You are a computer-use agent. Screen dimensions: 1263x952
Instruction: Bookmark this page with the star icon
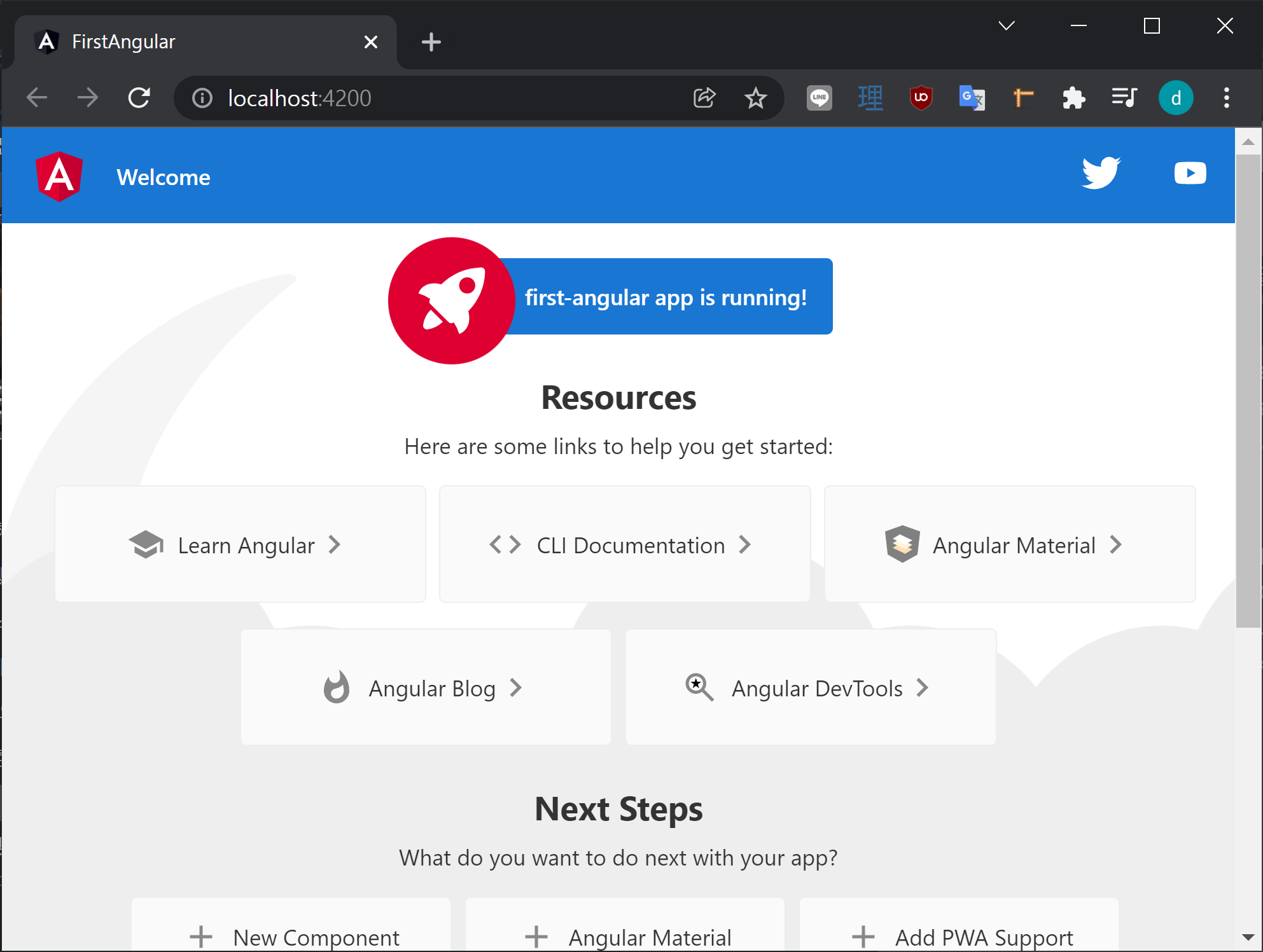click(x=755, y=98)
